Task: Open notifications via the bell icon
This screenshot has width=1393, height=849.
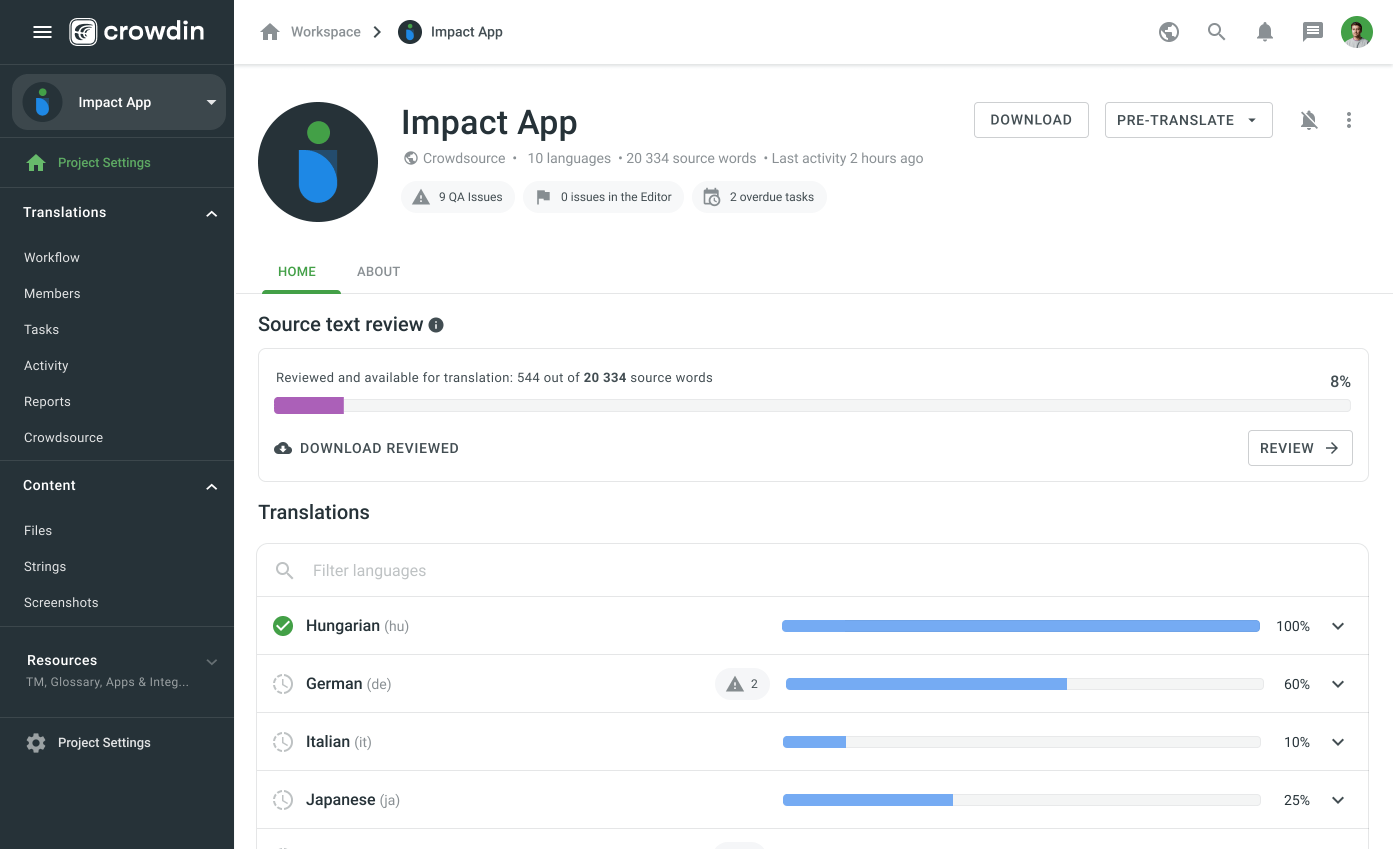Action: [x=1264, y=31]
